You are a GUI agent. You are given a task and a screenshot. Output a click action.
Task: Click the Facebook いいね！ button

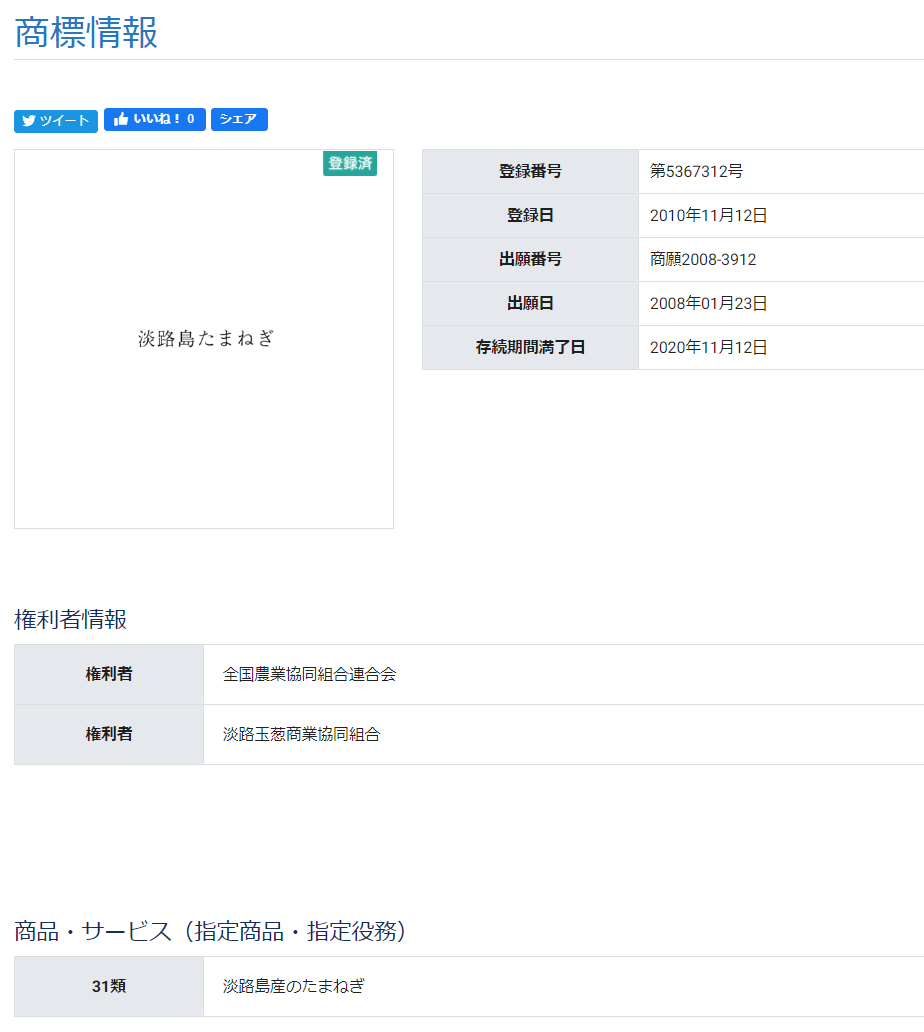click(155, 119)
